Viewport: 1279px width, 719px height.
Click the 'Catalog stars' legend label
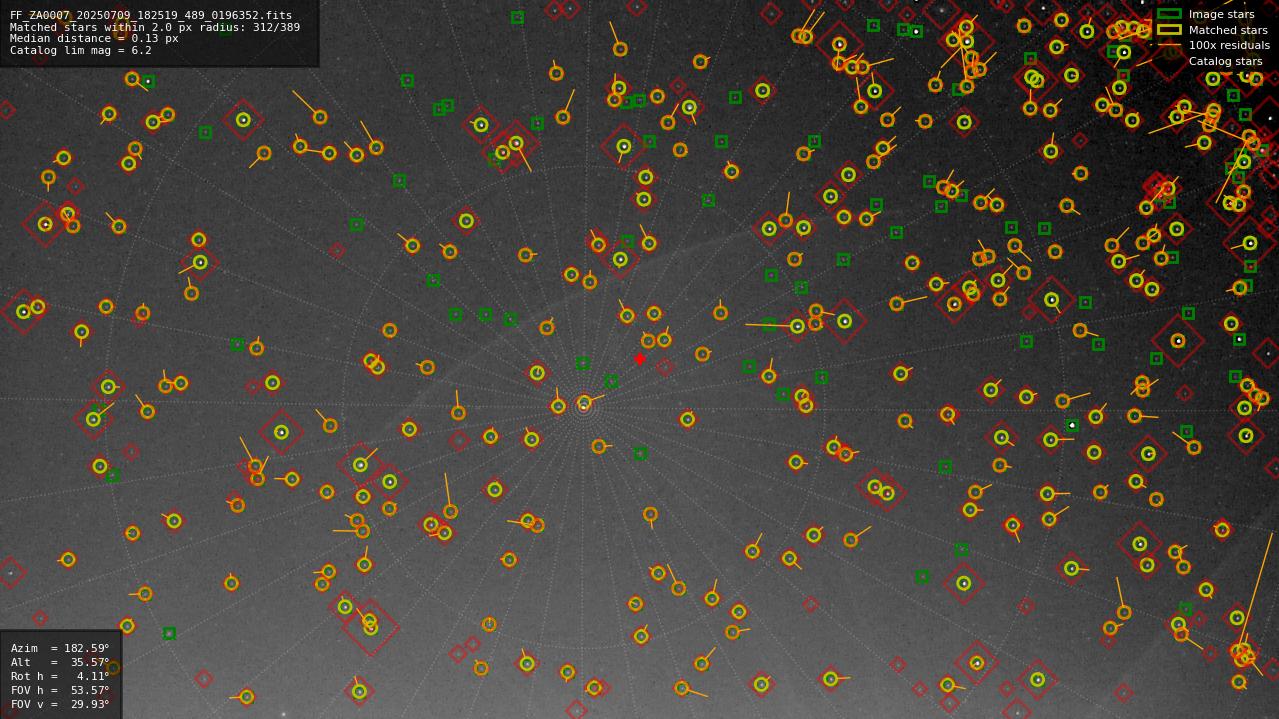click(x=1225, y=61)
